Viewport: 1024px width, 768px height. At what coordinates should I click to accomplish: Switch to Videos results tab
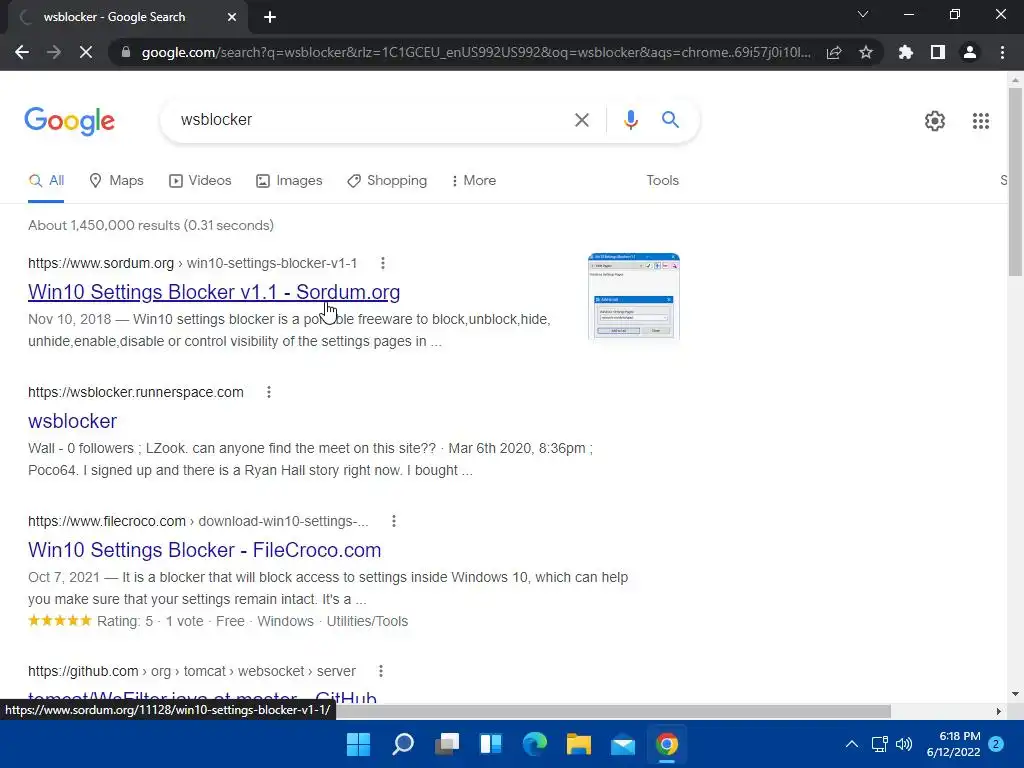click(200, 181)
